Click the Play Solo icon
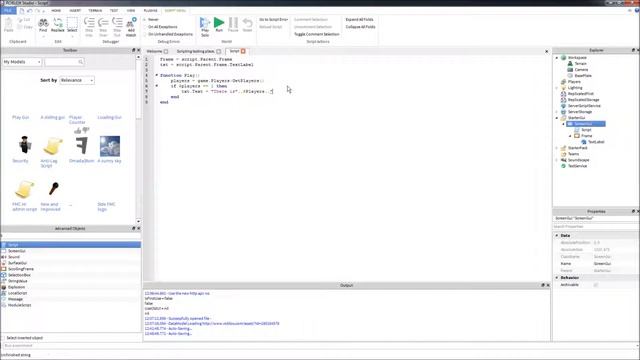The width and height of the screenshot is (640, 360). 205,22
